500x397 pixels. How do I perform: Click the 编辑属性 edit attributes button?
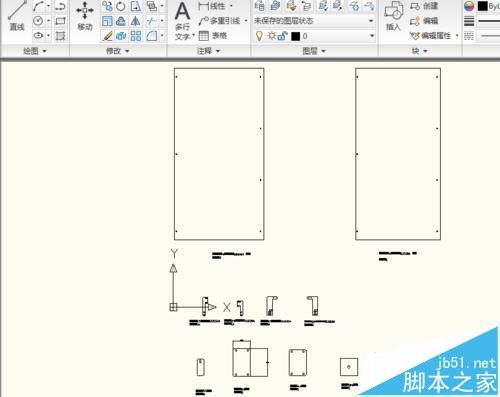pos(430,36)
